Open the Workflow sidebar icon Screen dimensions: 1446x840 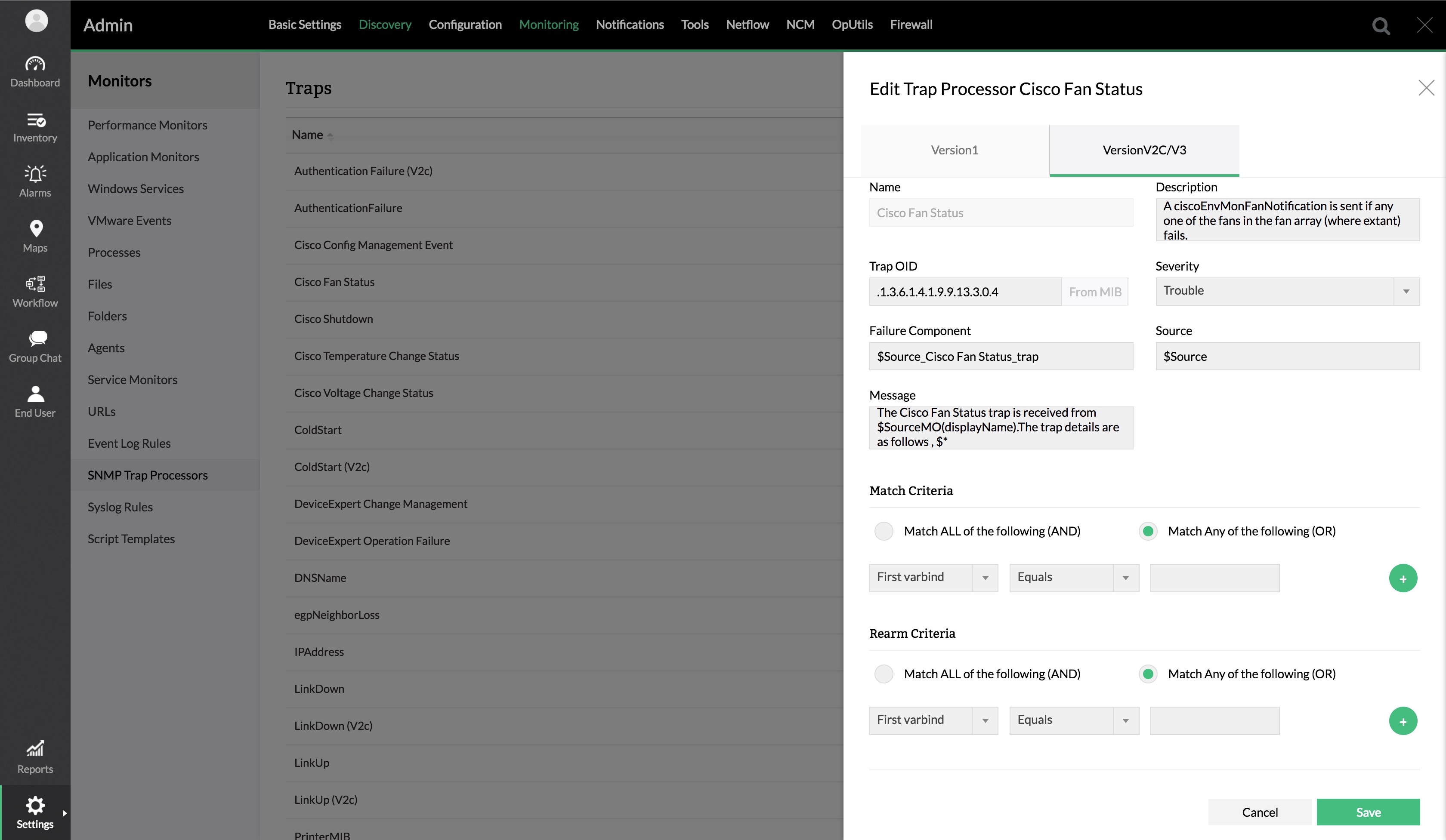pyautogui.click(x=35, y=291)
